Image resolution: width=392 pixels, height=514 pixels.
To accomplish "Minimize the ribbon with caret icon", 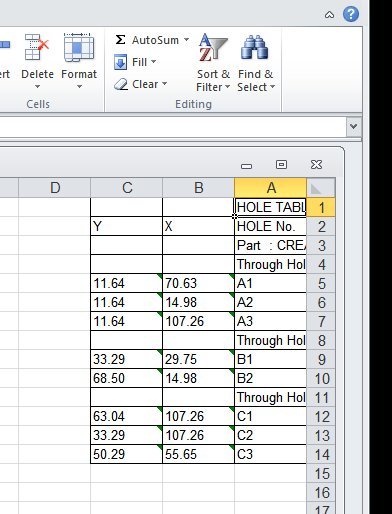I will pos(329,15).
